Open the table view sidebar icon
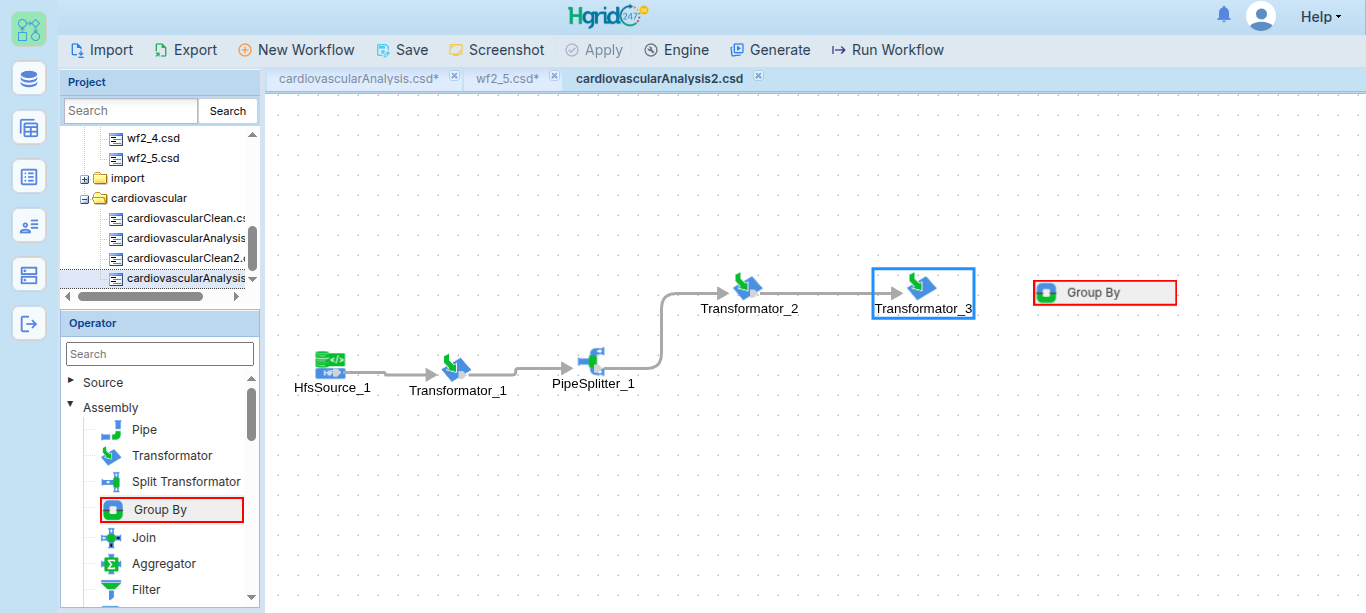Image resolution: width=1366 pixels, height=613 pixels. 29,127
